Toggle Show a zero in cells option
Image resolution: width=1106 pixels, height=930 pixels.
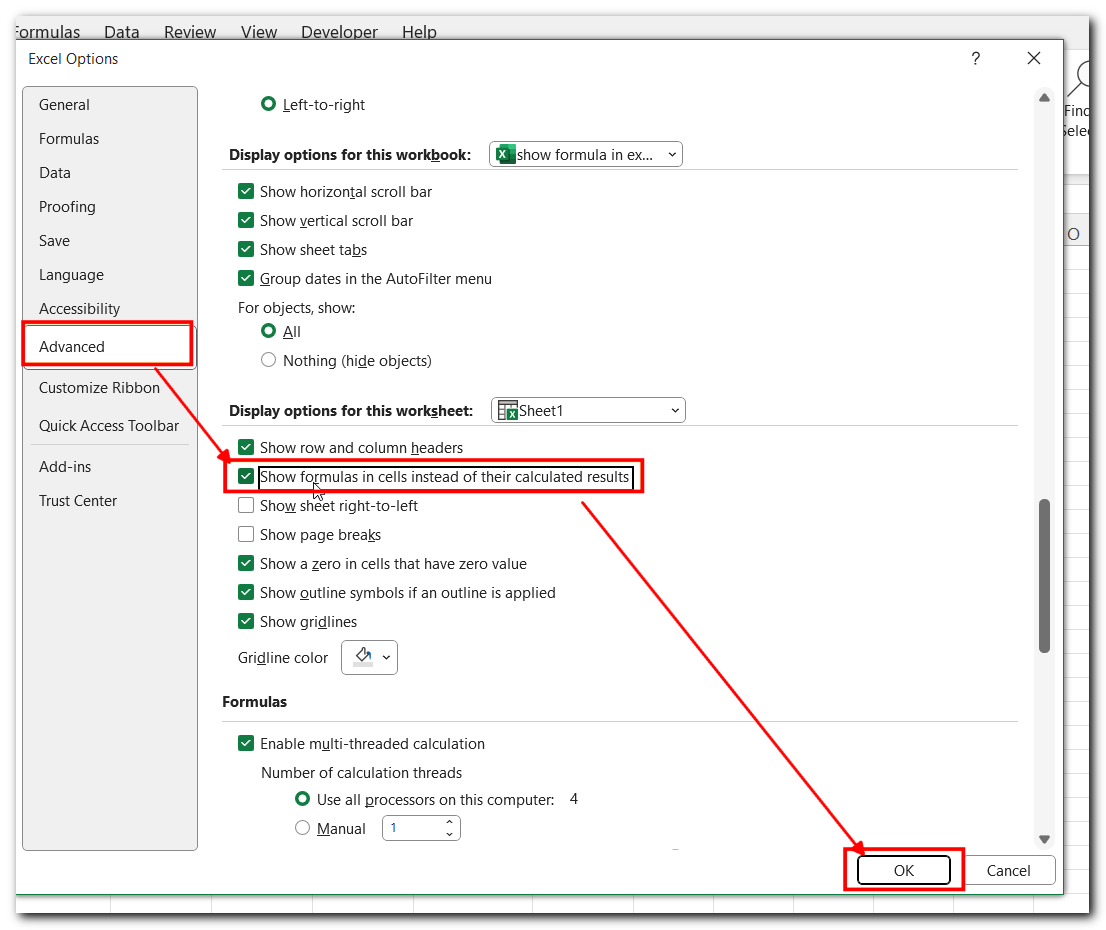[245, 563]
